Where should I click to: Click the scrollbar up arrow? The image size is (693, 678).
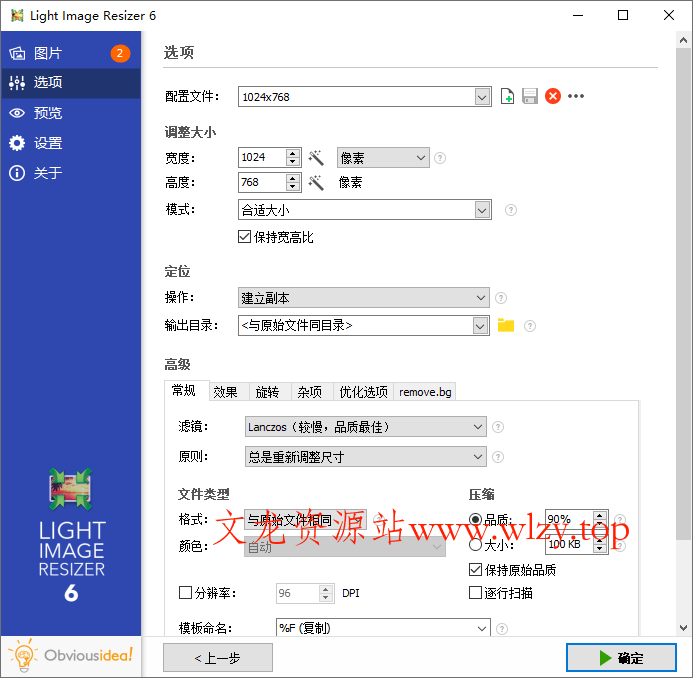683,40
